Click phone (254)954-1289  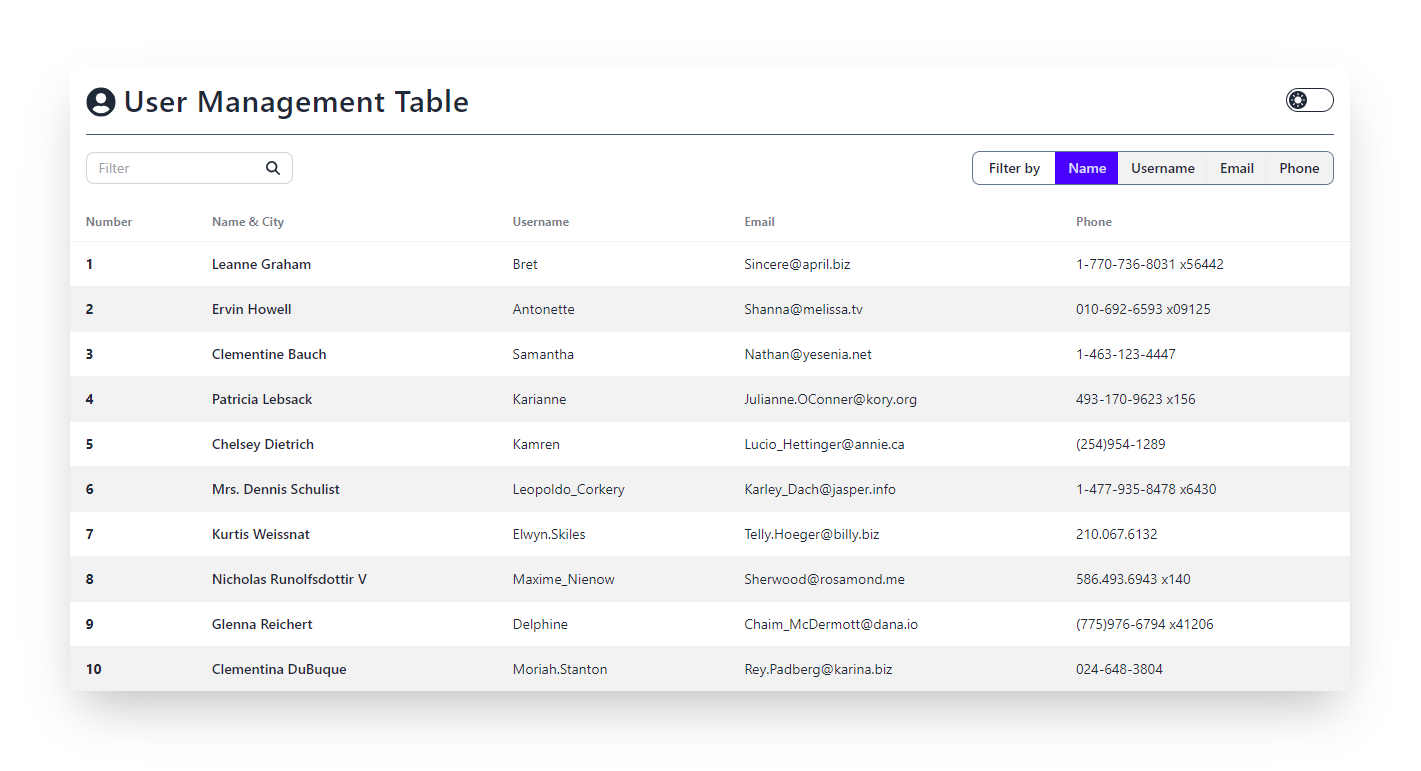click(1121, 444)
